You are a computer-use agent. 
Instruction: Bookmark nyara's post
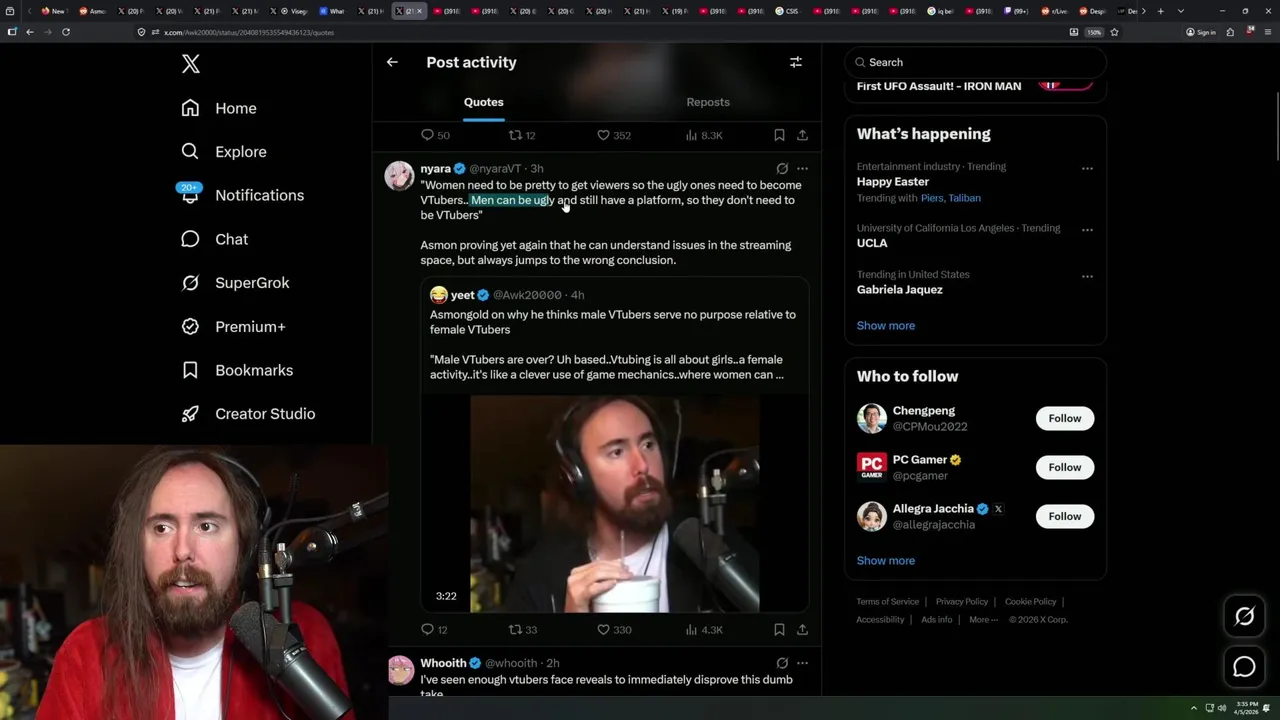point(779,630)
